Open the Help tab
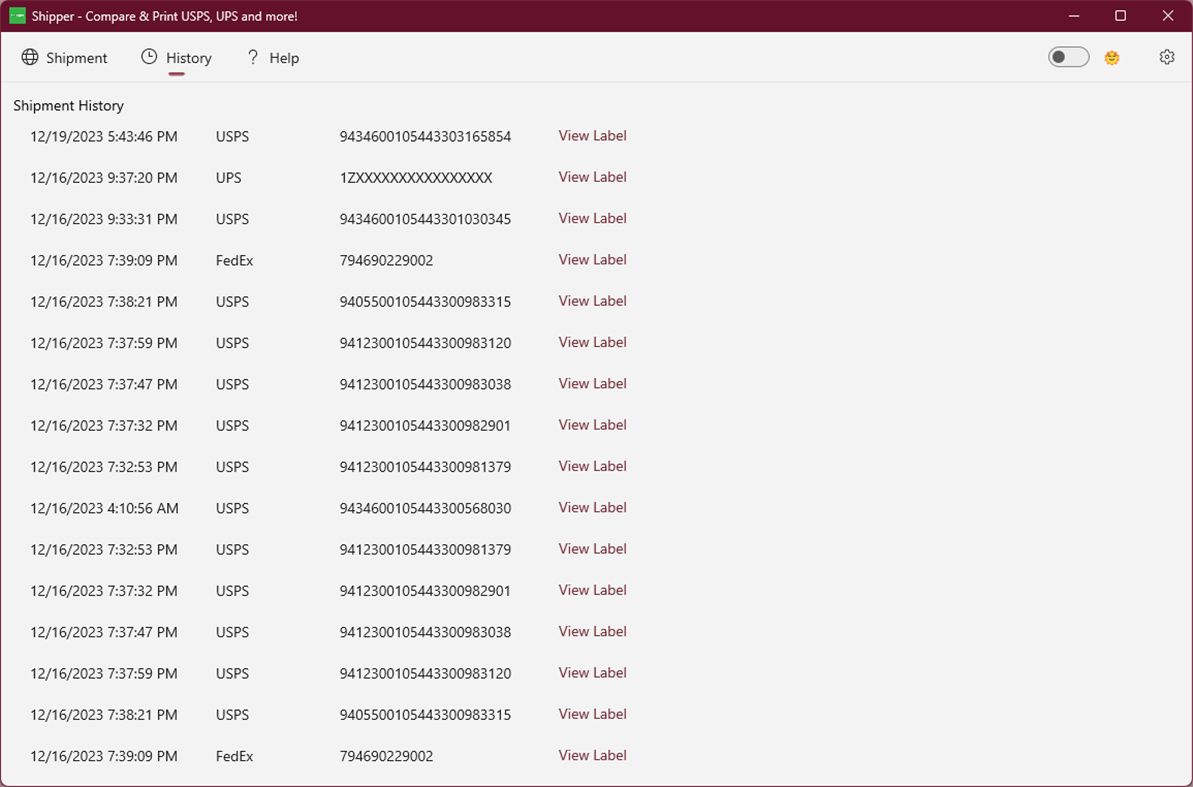Viewport: 1193px width, 787px height. pyautogui.click(x=284, y=58)
